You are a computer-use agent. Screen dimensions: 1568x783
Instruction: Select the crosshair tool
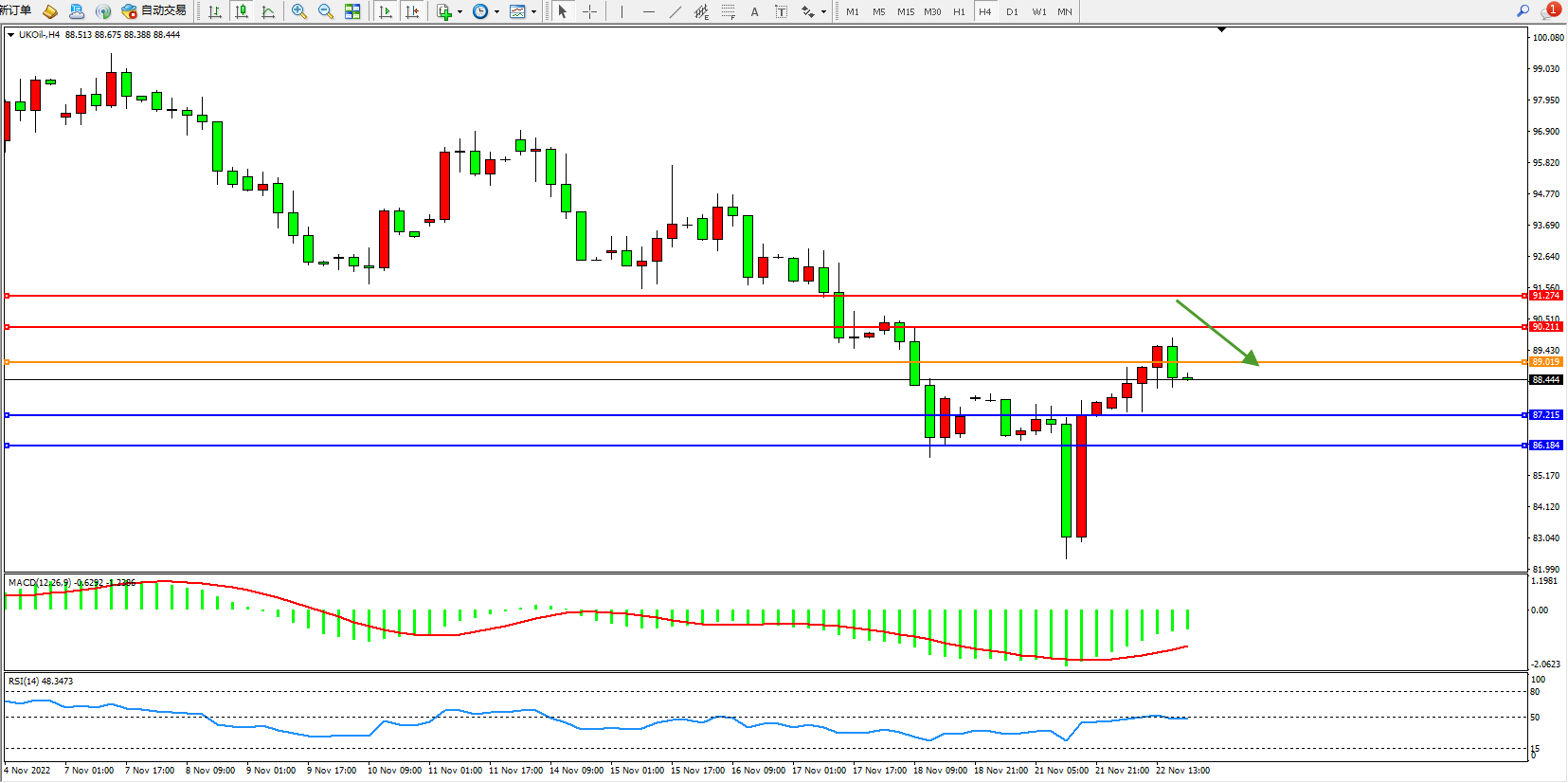pyautogui.click(x=589, y=11)
